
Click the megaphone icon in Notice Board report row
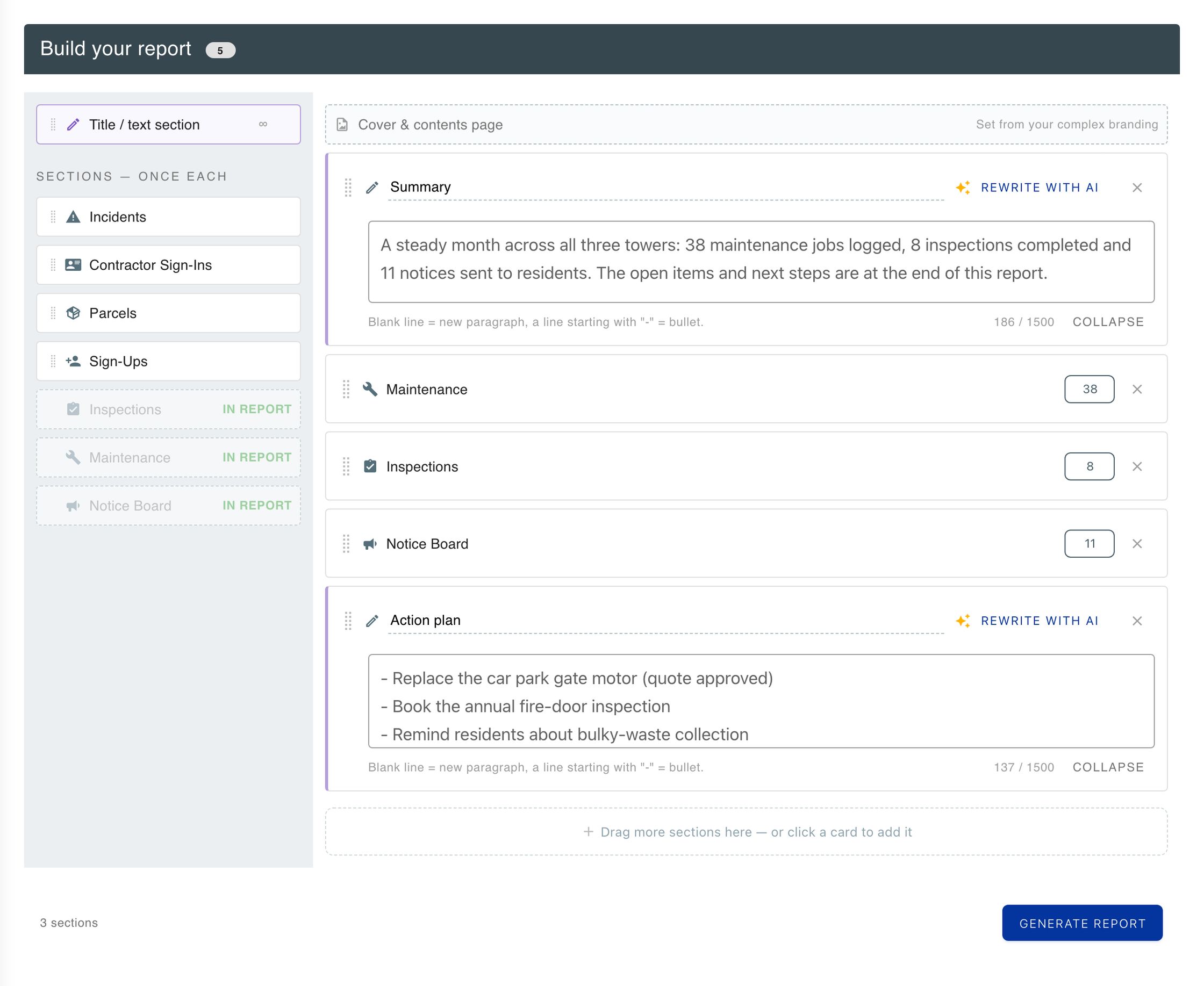(x=370, y=544)
